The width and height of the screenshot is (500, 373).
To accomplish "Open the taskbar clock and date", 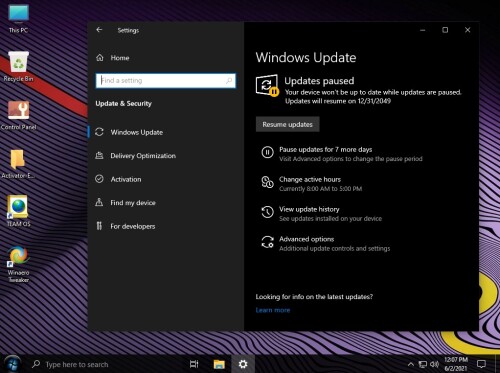I will point(456,364).
